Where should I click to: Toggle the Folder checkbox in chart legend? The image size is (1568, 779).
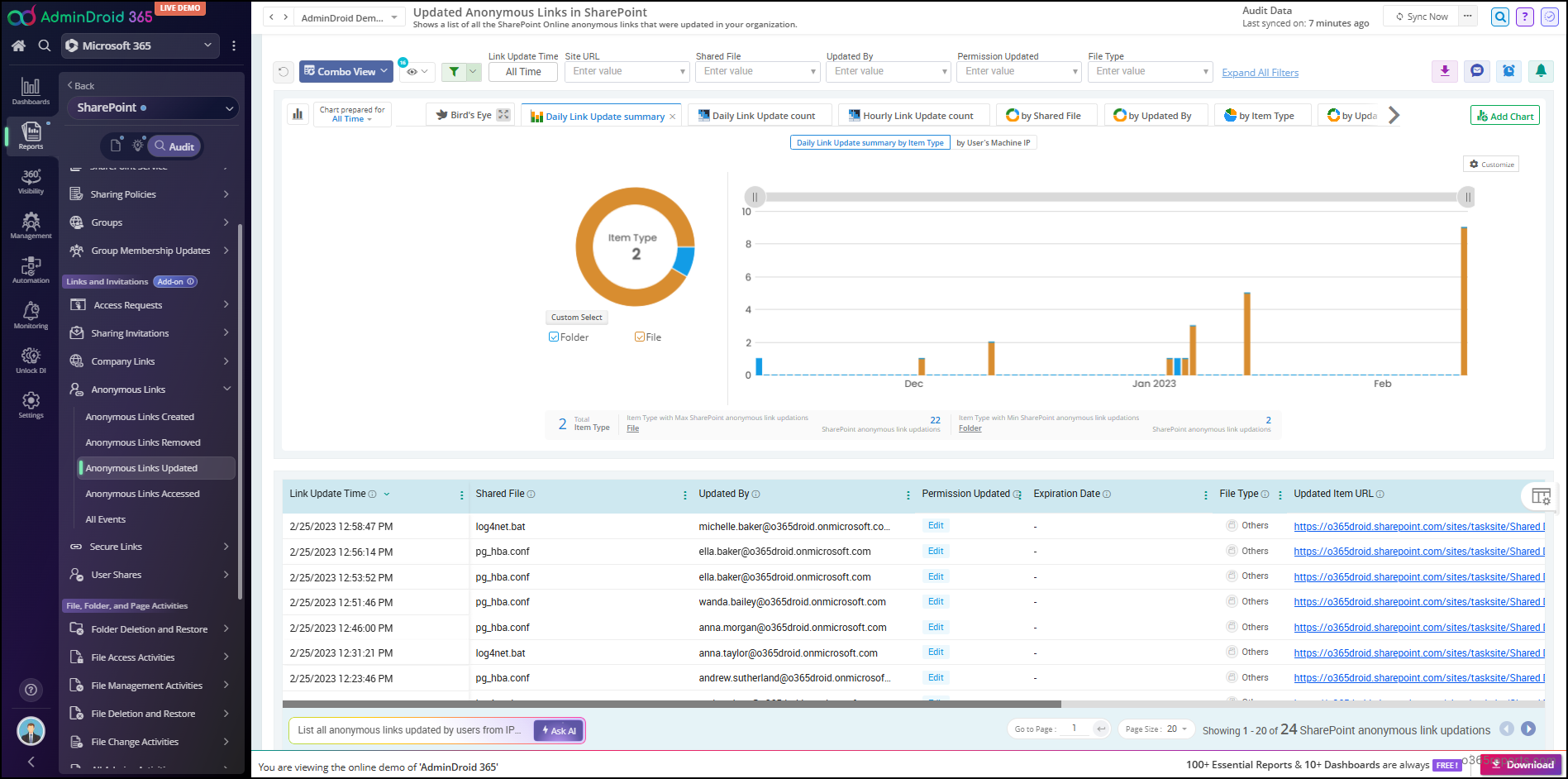click(554, 337)
